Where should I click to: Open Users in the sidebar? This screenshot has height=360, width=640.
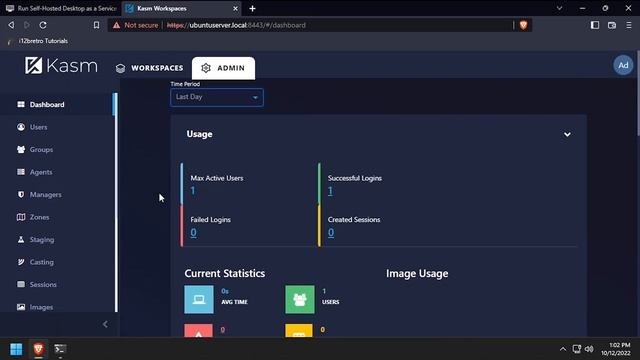click(x=57, y=127)
